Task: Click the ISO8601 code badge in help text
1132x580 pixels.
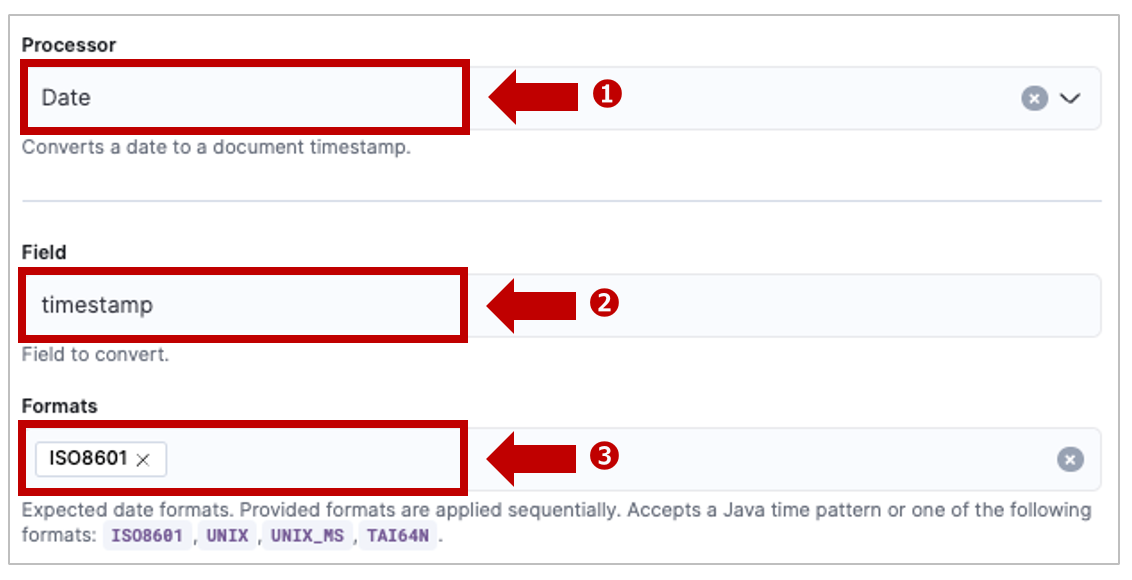Action: 147,536
